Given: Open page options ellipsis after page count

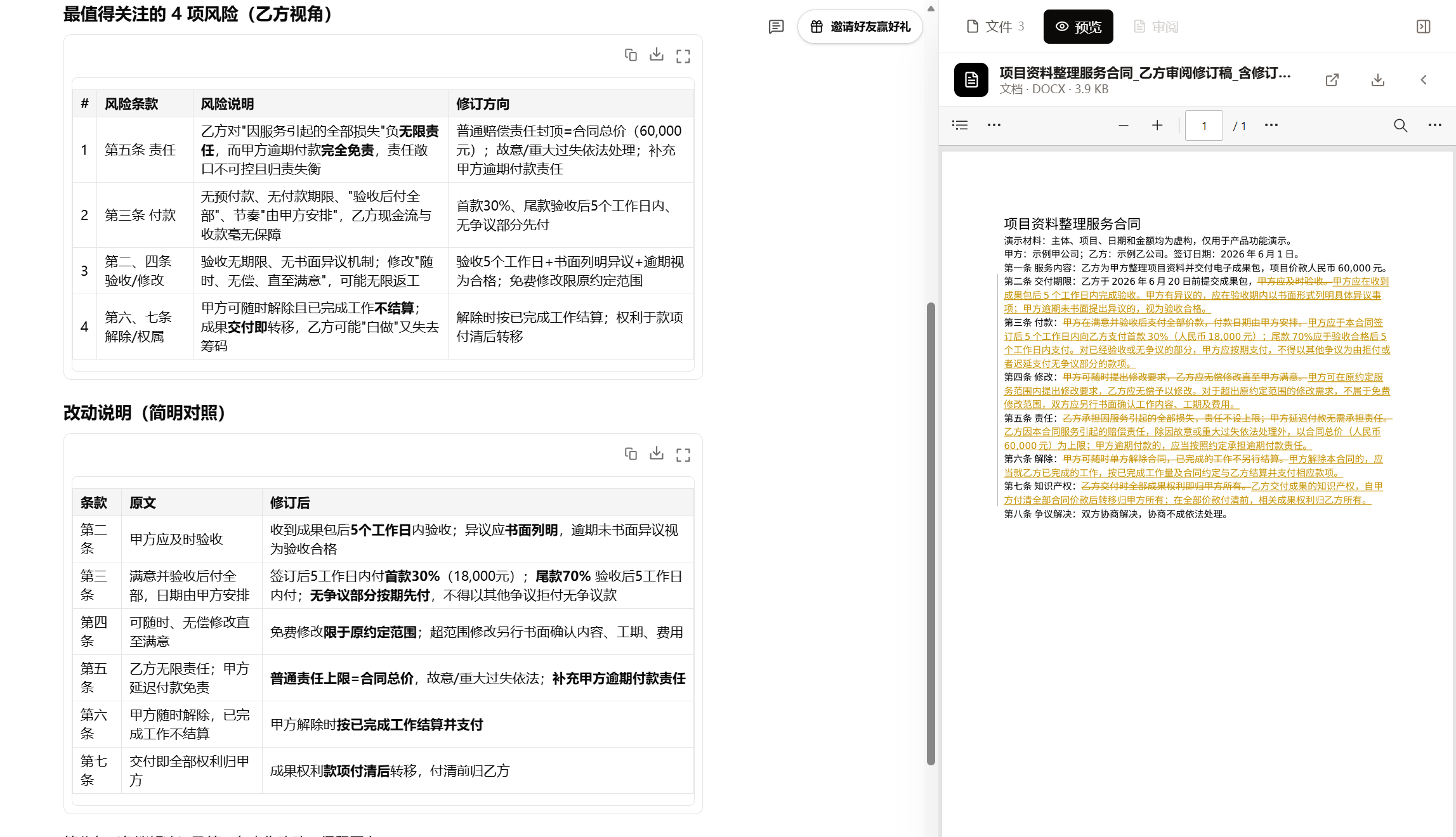Looking at the screenshot, I should (1271, 125).
